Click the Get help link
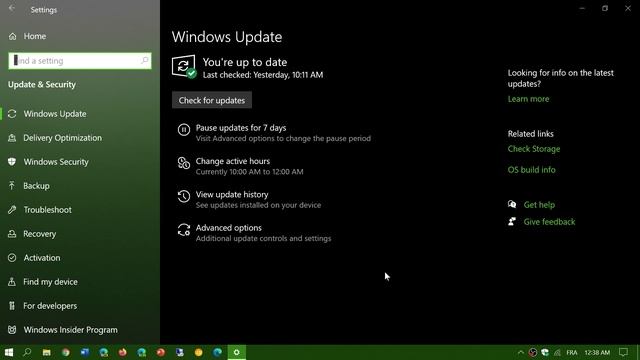 click(539, 205)
